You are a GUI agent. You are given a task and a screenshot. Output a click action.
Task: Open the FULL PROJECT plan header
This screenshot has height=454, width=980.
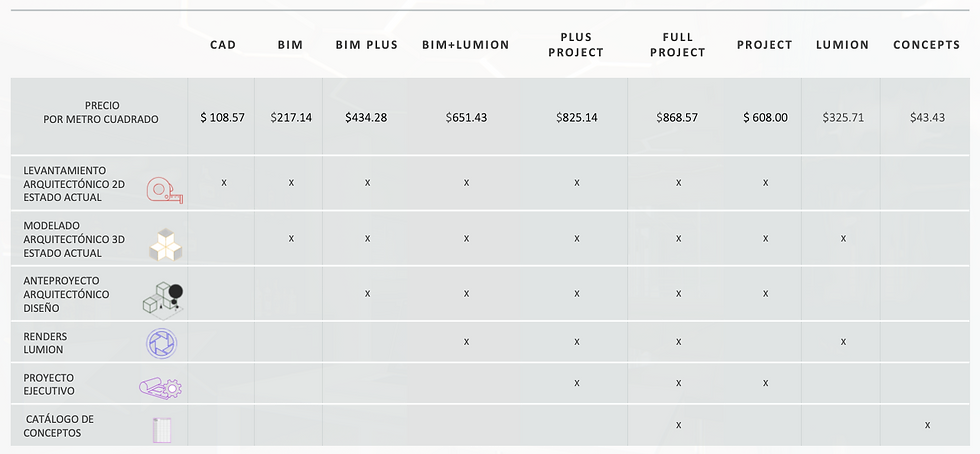pos(678,45)
